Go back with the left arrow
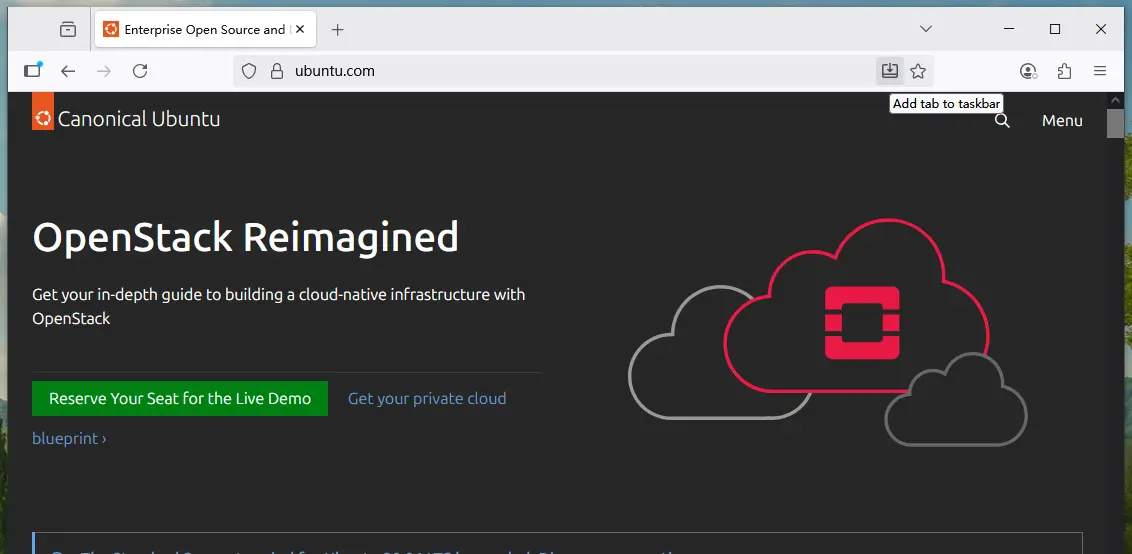 coord(68,71)
